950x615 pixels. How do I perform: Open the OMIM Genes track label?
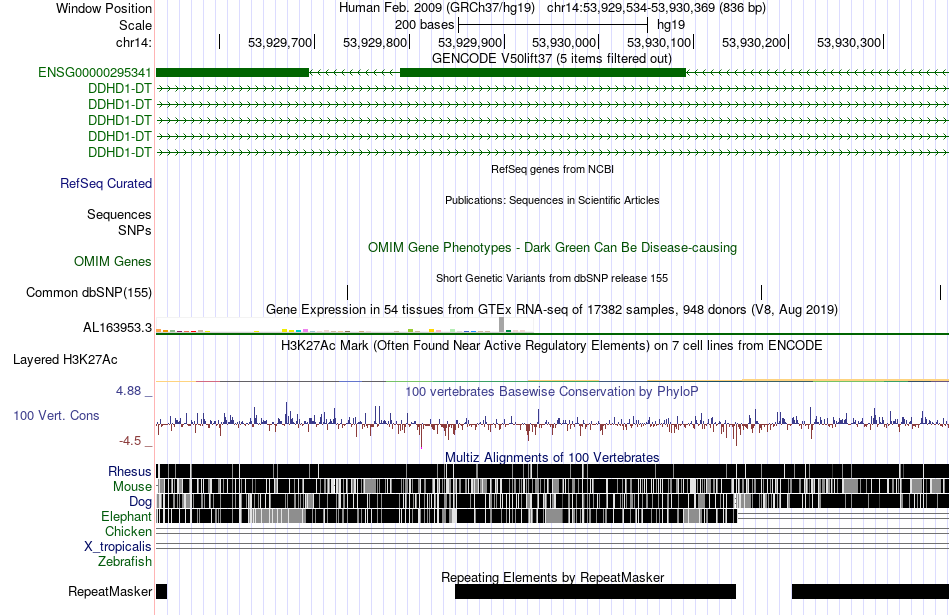(x=113, y=262)
